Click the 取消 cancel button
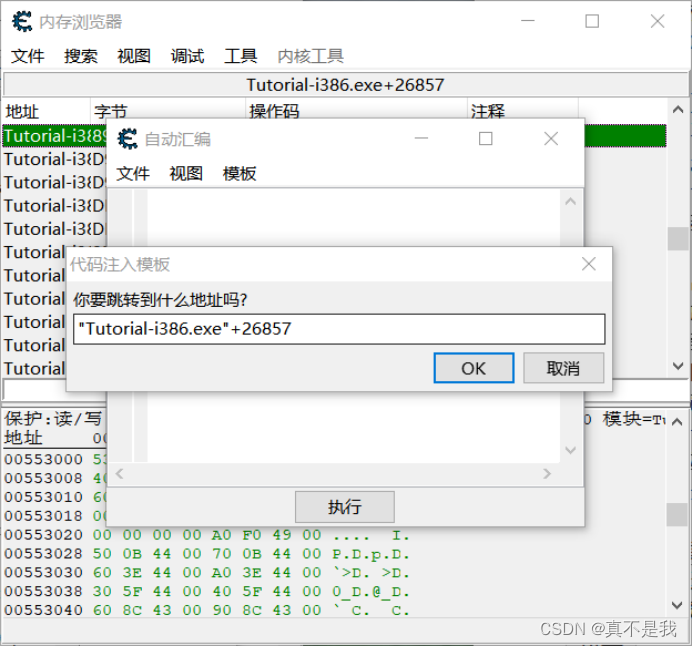 [x=564, y=368]
